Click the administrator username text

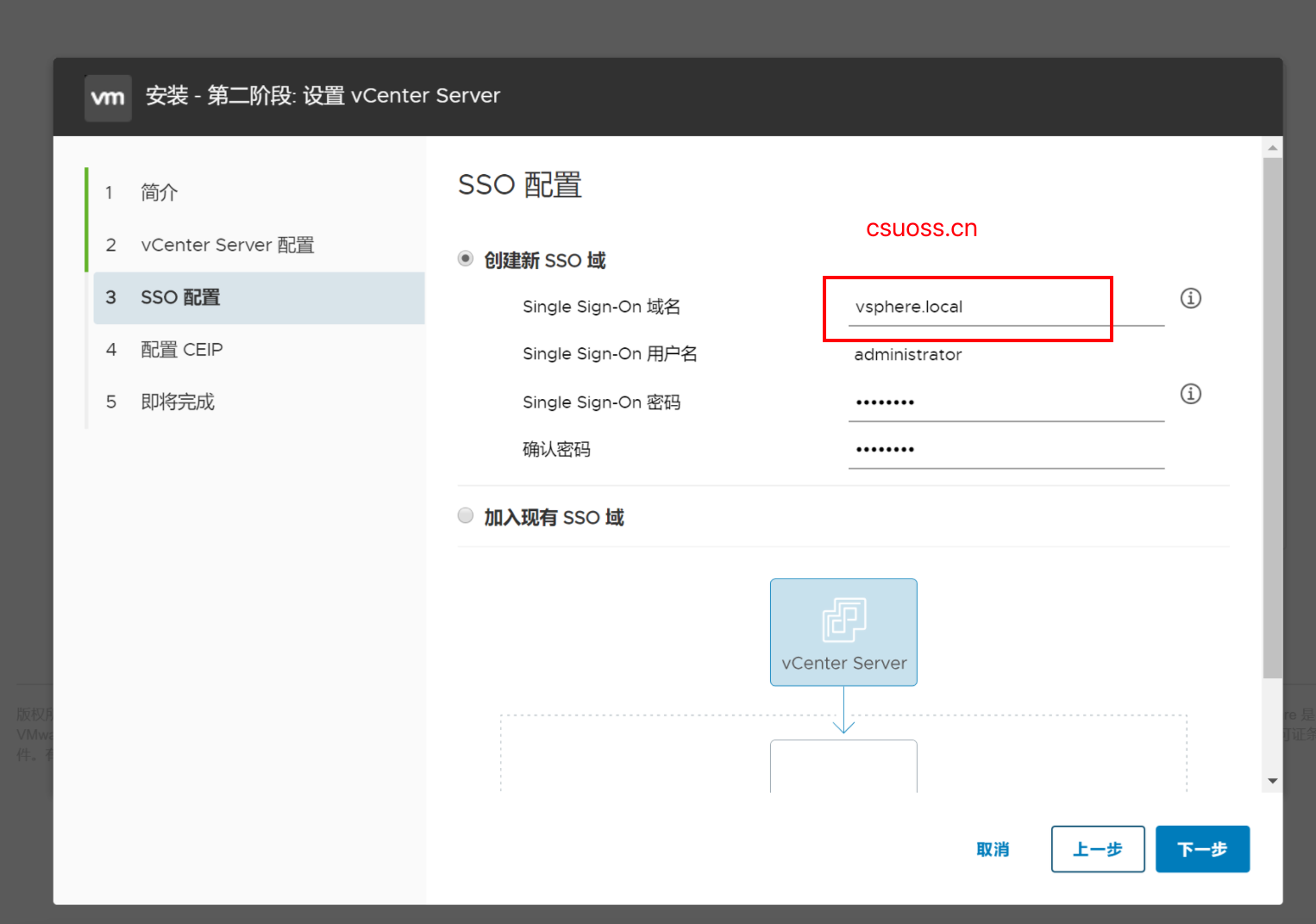[908, 355]
